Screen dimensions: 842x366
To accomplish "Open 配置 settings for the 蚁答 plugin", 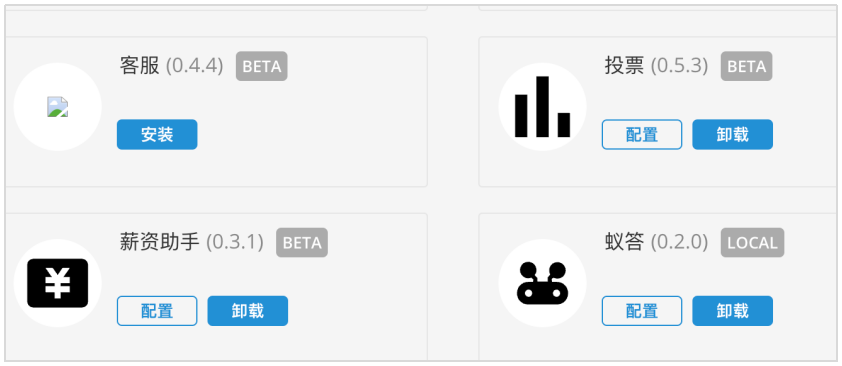I will point(642,311).
